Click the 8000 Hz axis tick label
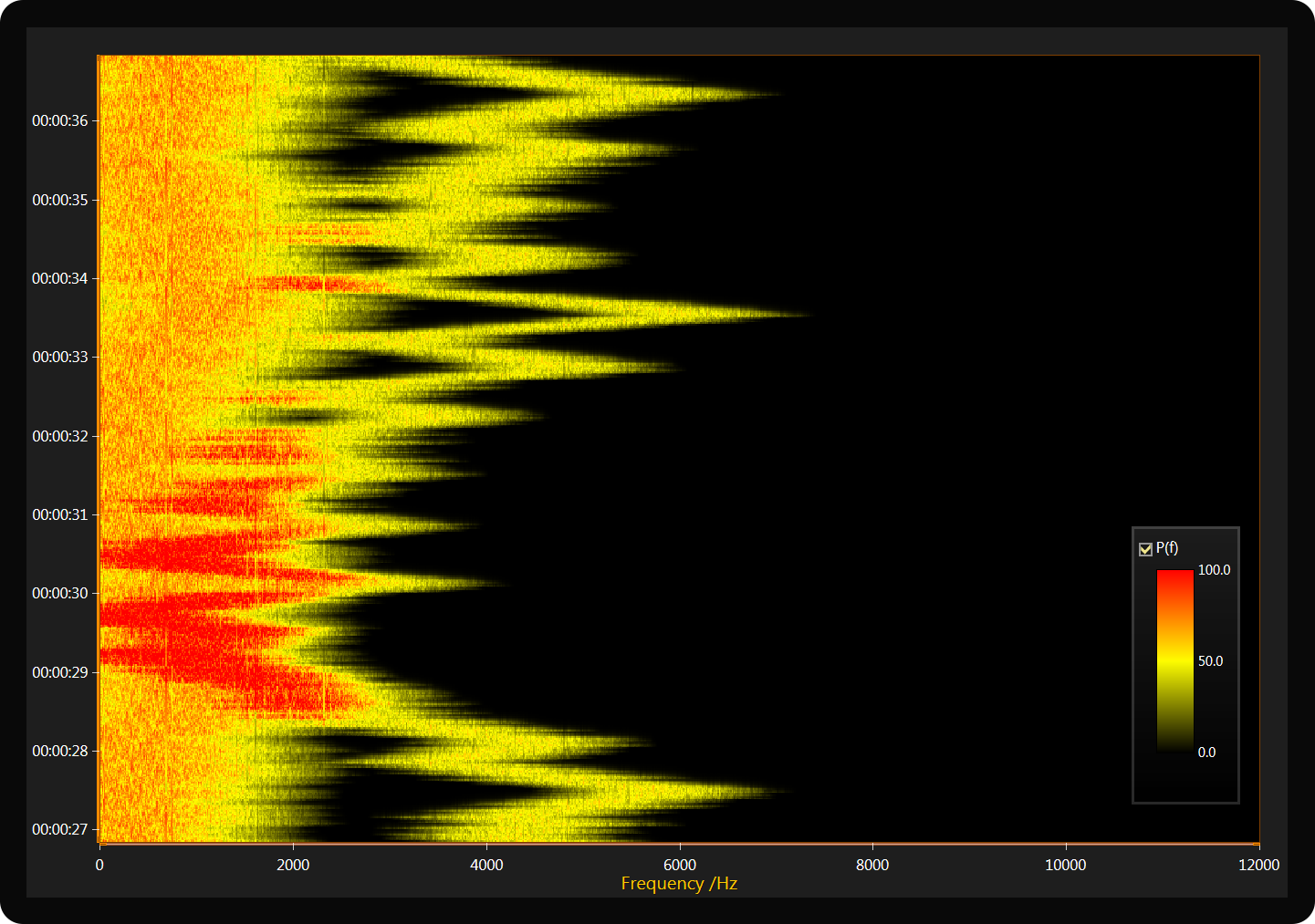 (x=872, y=865)
